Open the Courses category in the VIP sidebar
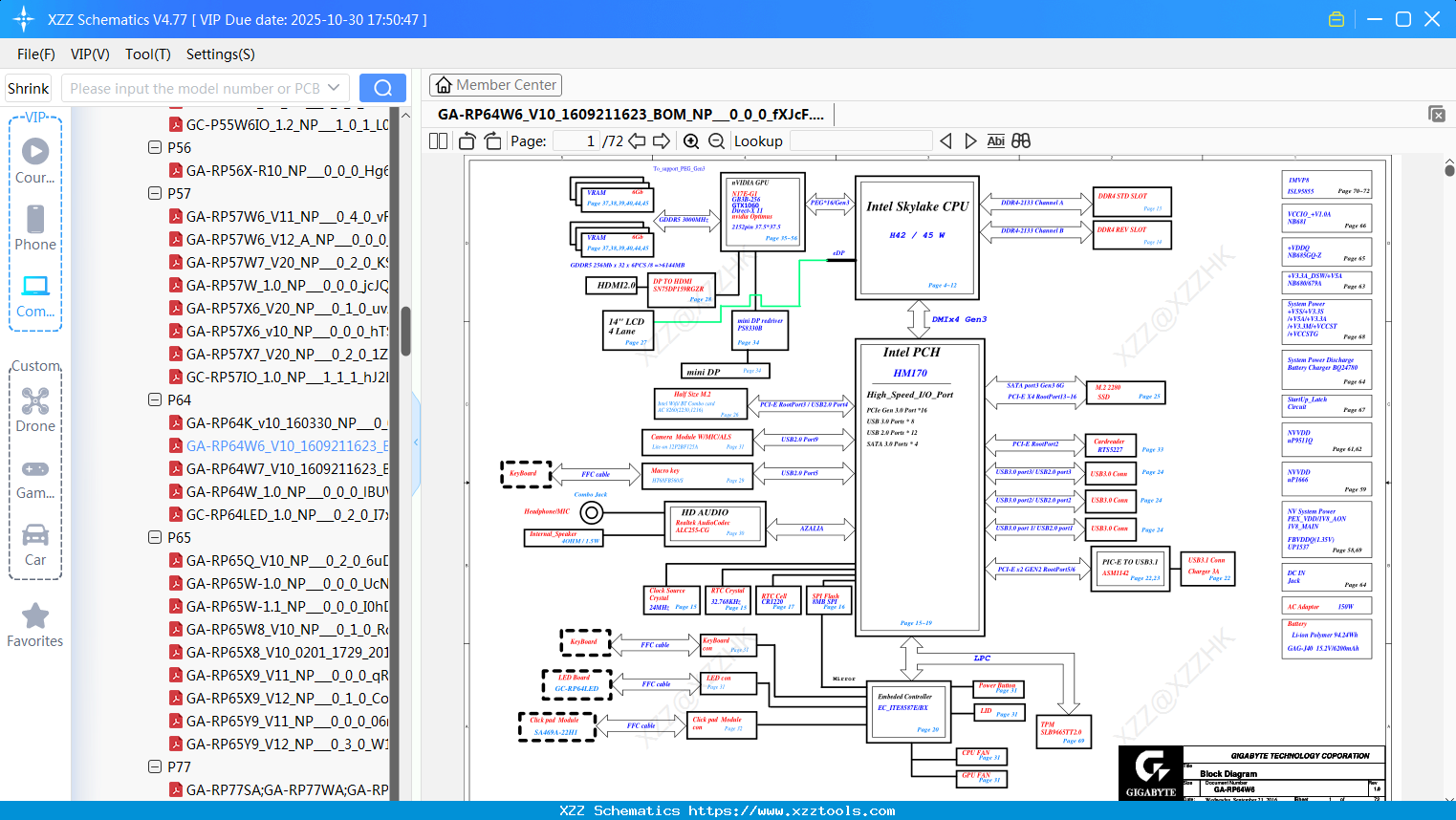The image size is (1456, 820). [x=35, y=161]
